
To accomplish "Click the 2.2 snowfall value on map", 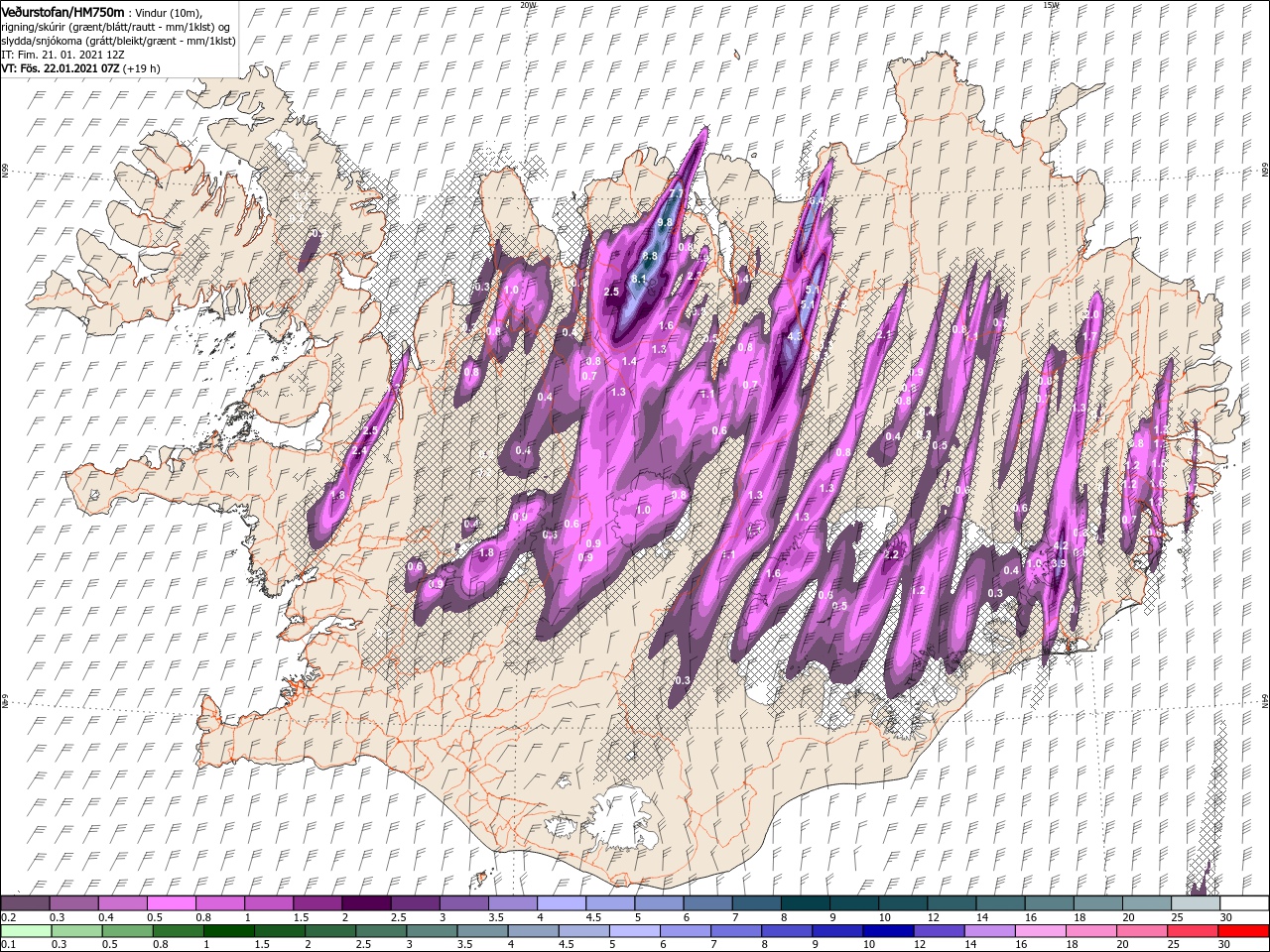I will coord(891,554).
